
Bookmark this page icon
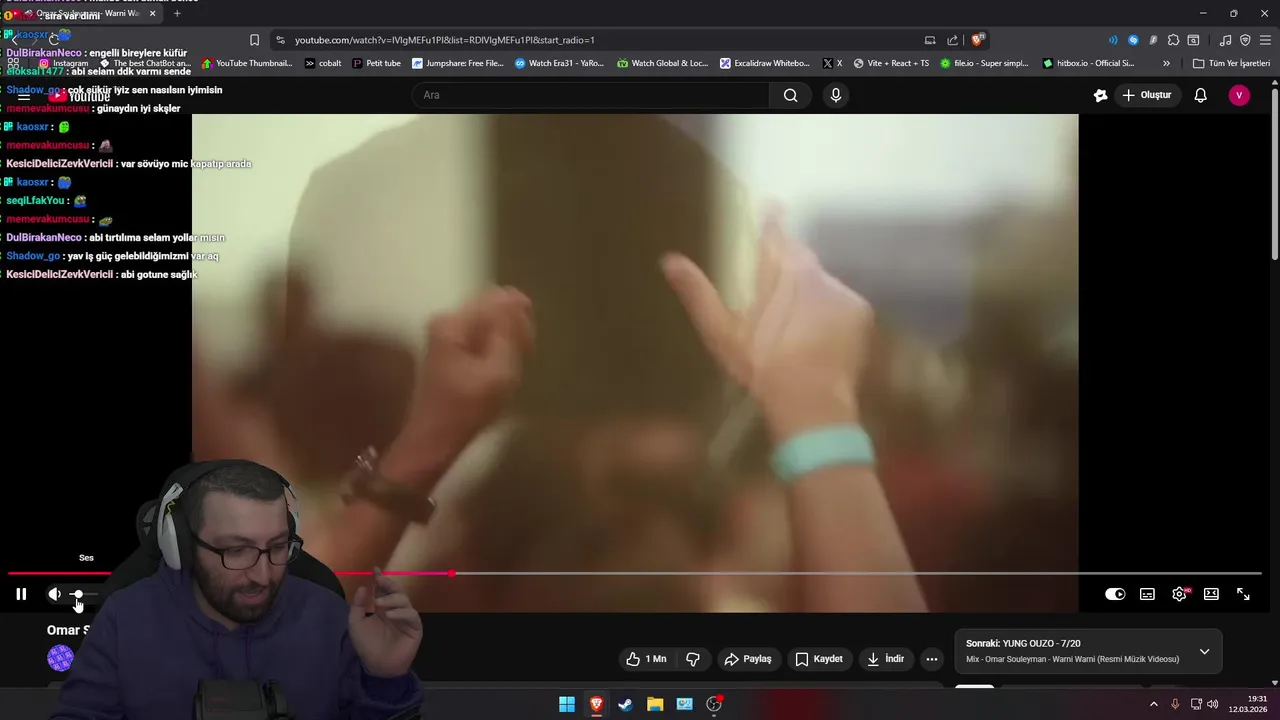[255, 40]
